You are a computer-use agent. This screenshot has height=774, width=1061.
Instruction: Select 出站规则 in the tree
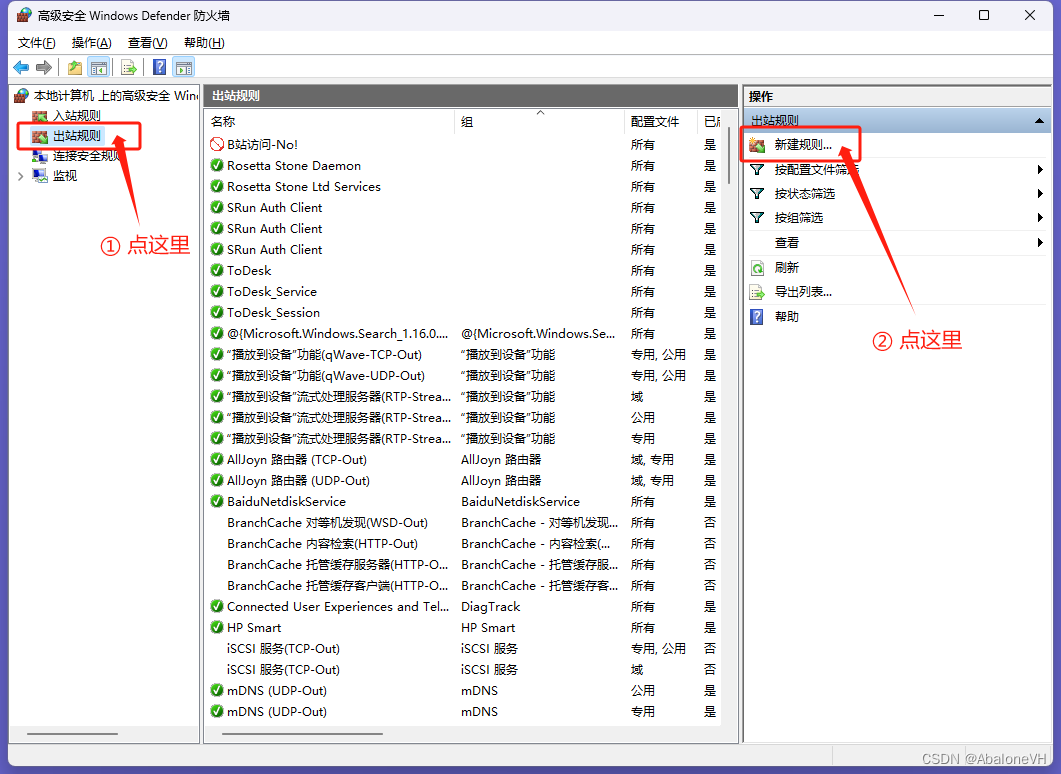point(77,136)
